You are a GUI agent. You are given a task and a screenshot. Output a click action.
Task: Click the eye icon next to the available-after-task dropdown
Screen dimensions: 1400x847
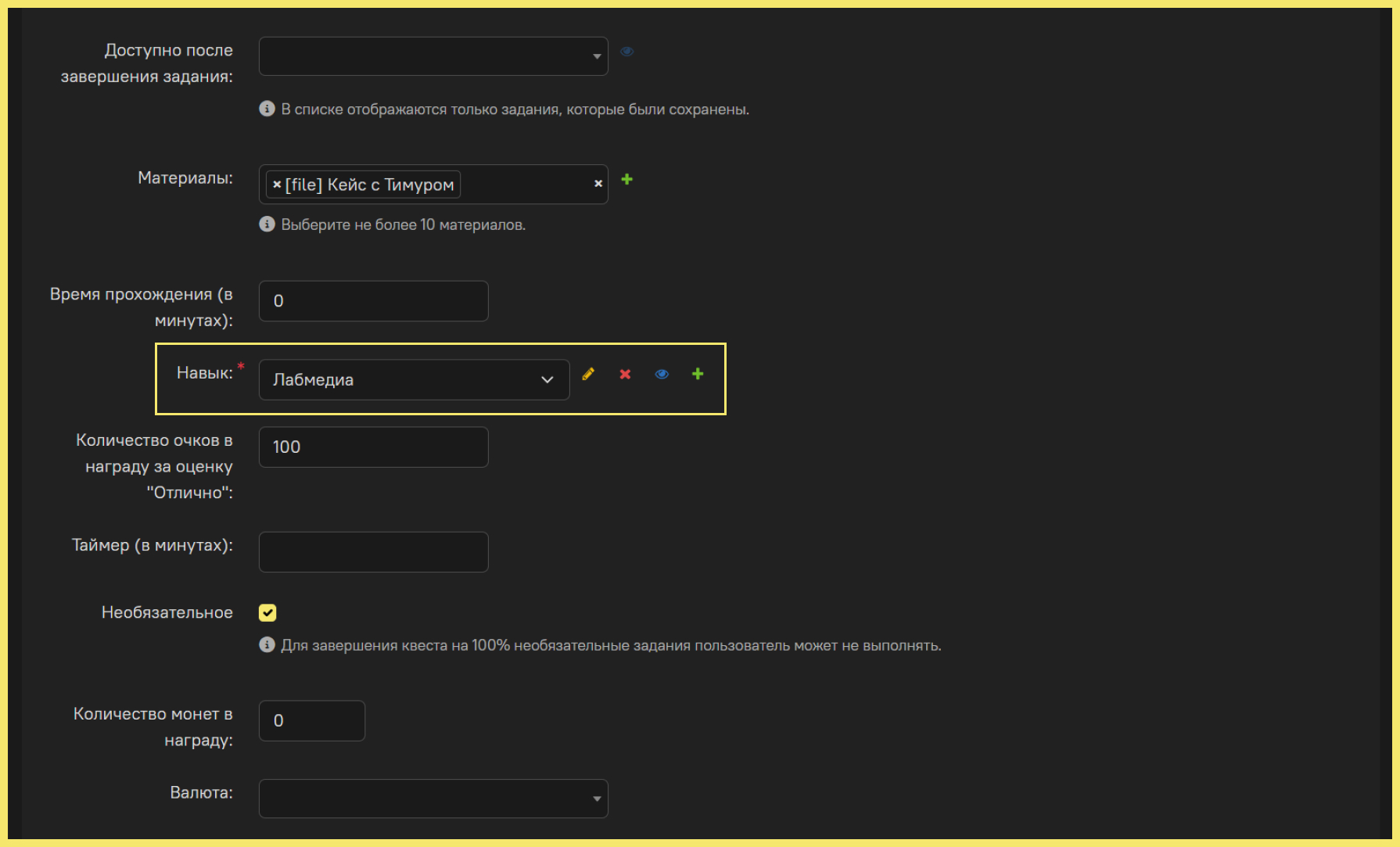tap(626, 52)
